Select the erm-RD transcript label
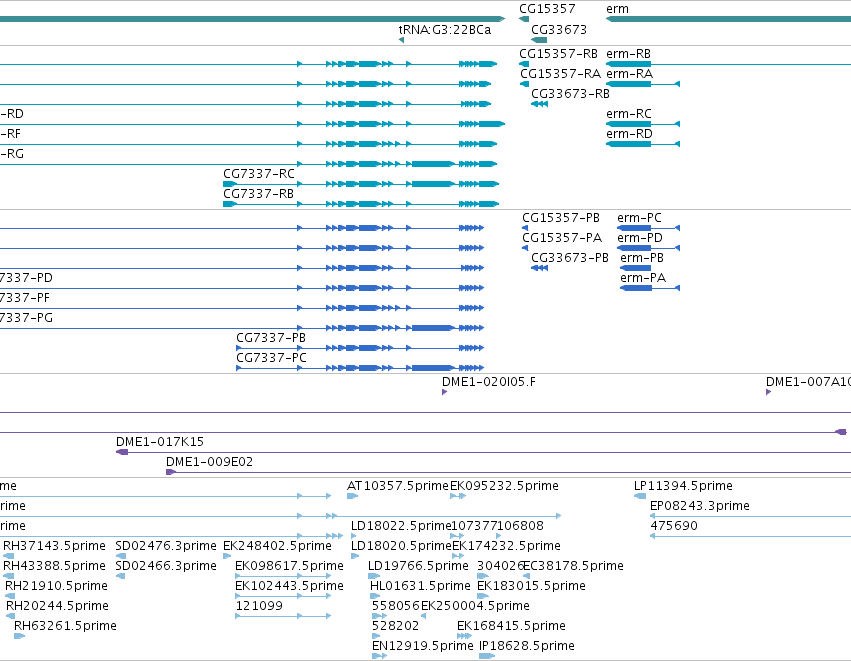The width and height of the screenshot is (851, 661). tap(630, 134)
